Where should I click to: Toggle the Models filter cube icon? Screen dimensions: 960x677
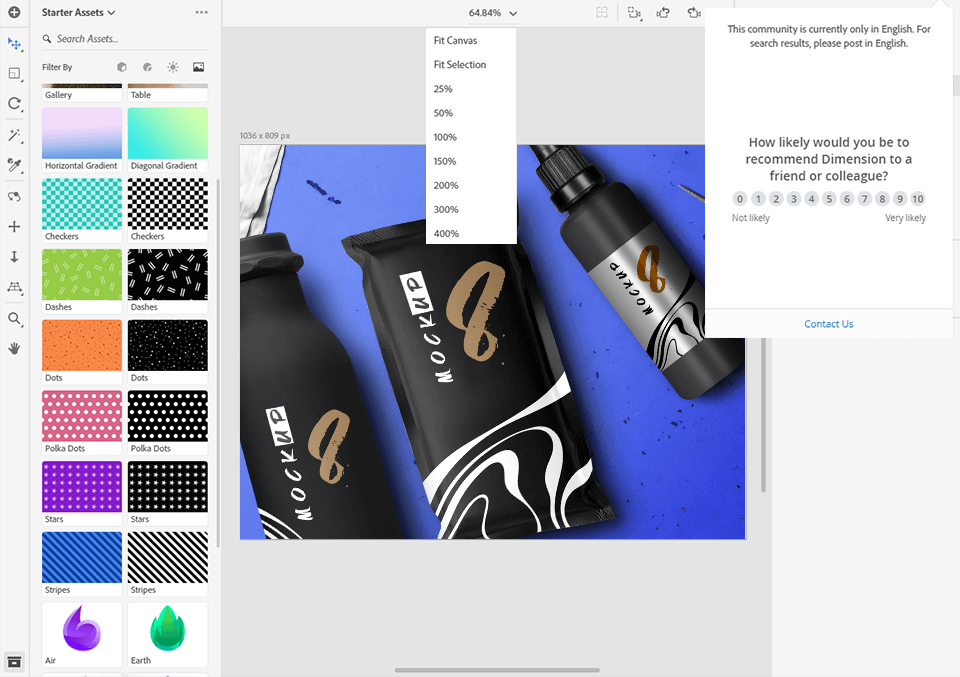point(122,67)
